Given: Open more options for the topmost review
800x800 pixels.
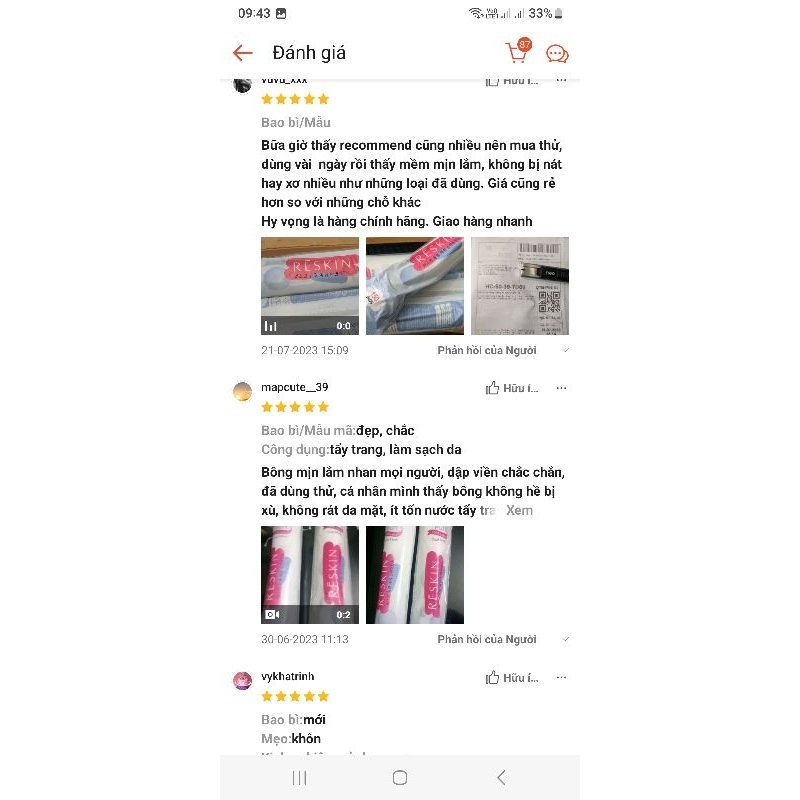Looking at the screenshot, I should [561, 80].
